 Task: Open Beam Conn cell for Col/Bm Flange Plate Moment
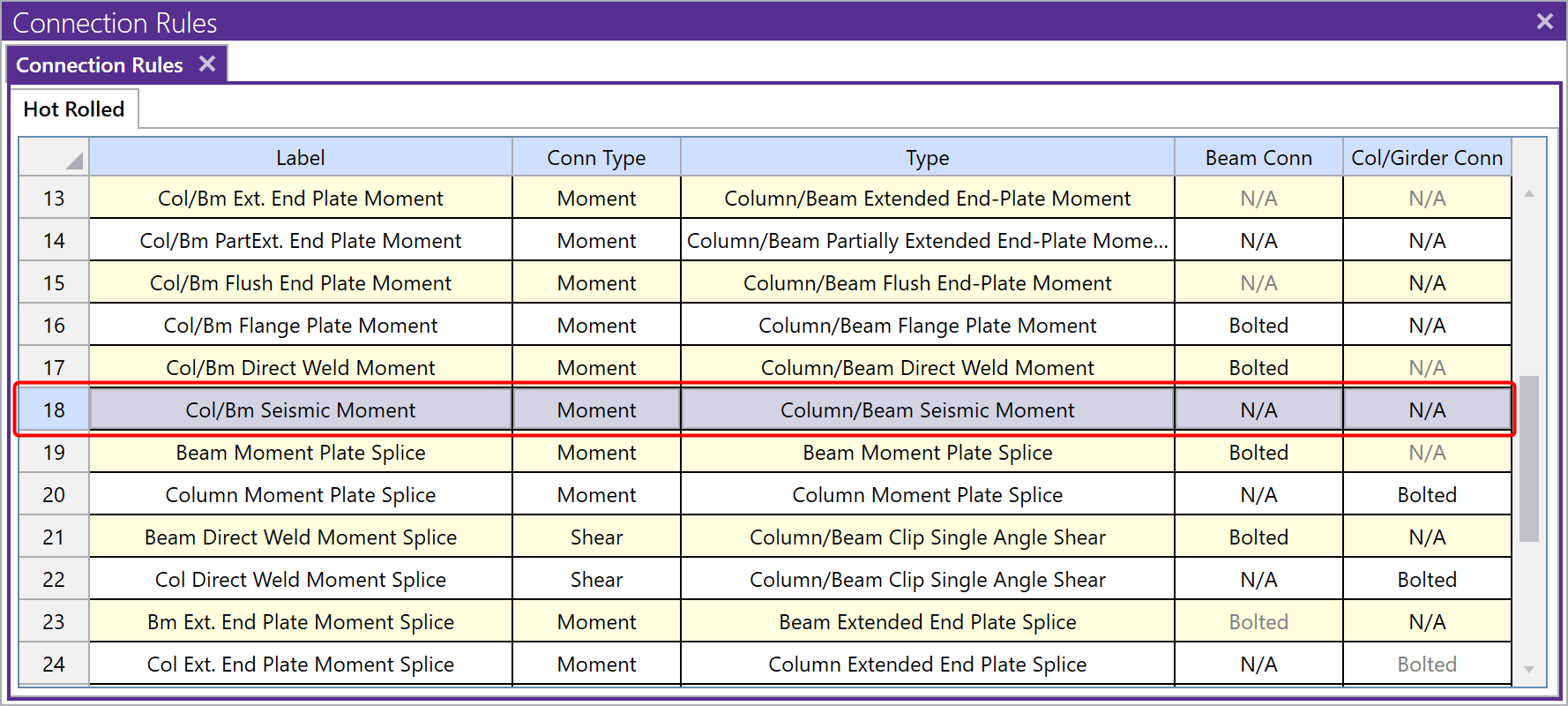click(1258, 326)
